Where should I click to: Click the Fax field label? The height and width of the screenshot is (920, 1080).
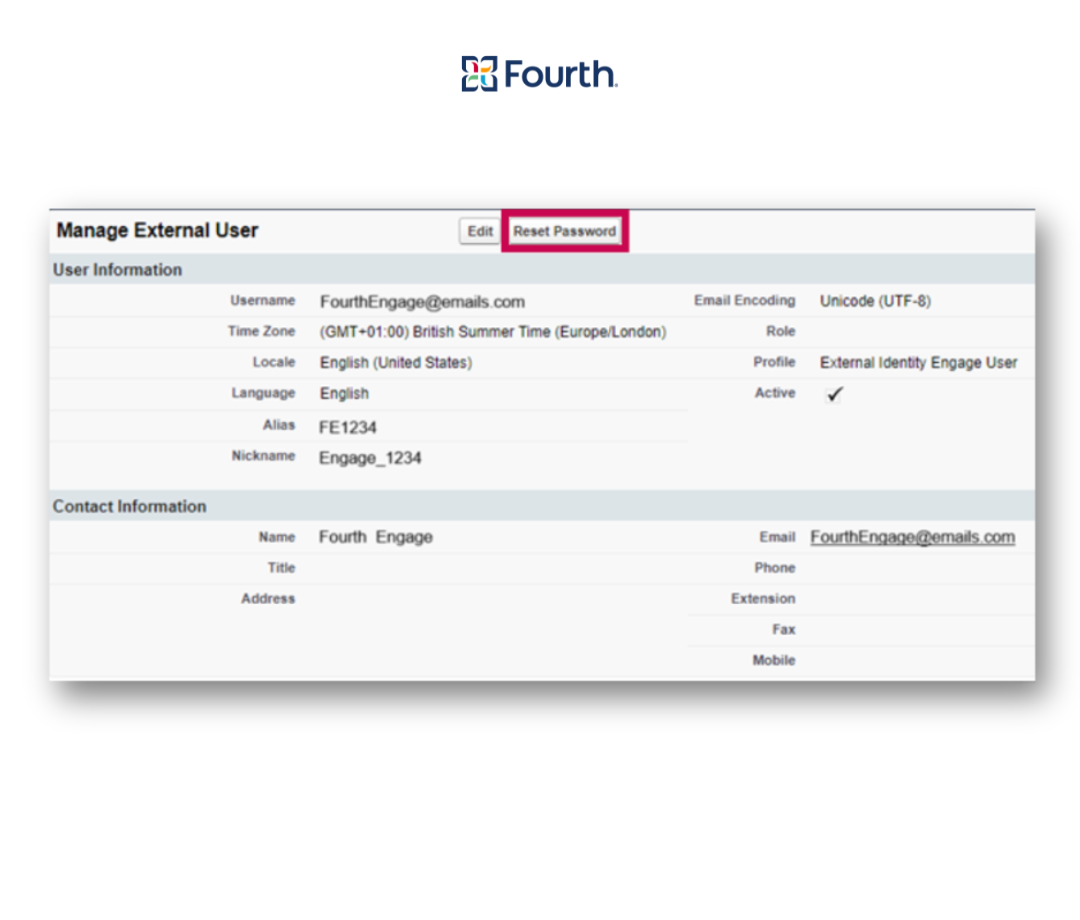point(784,629)
